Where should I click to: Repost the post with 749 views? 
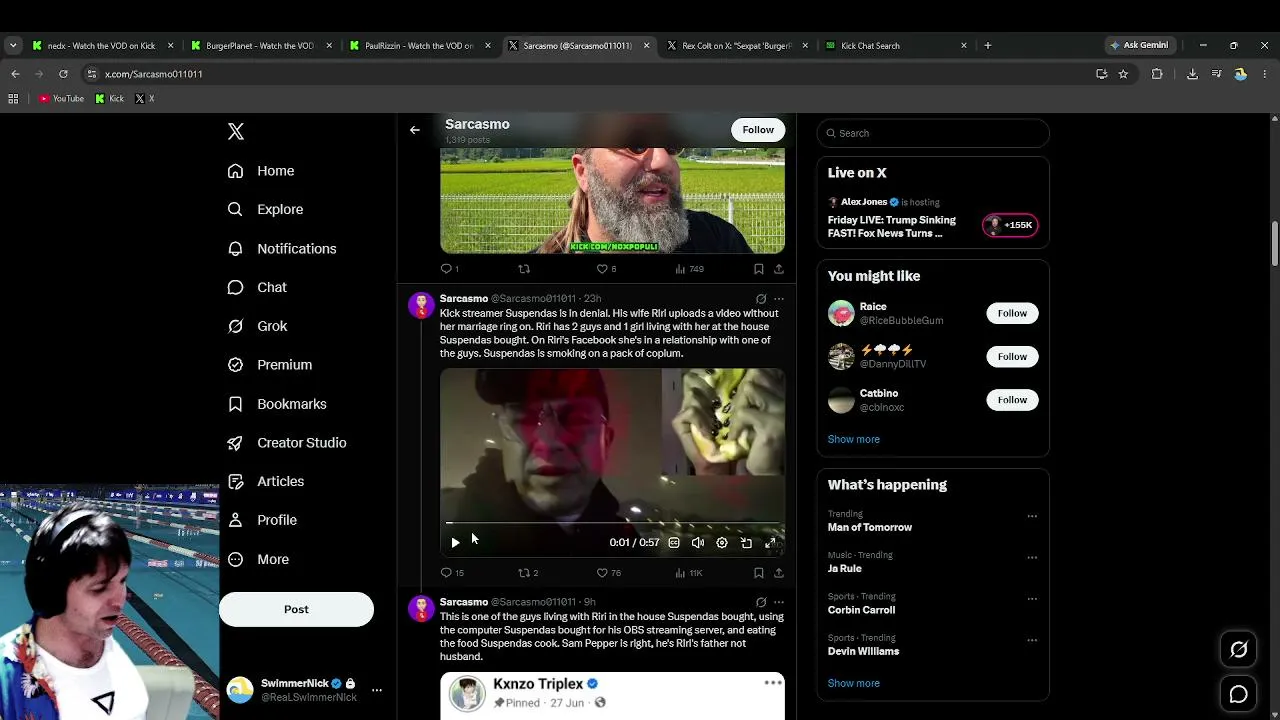[524, 269]
